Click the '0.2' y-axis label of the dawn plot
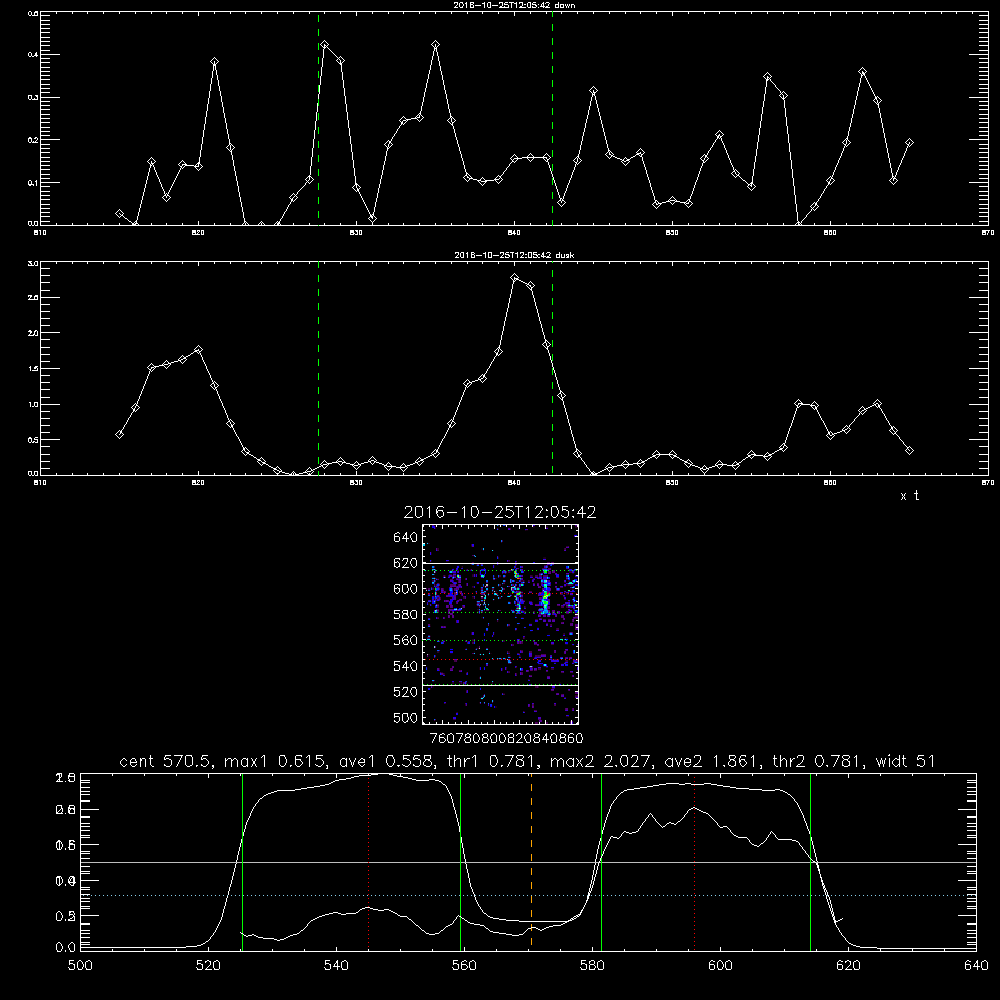Image resolution: width=1000 pixels, height=1000 pixels. coord(33,140)
